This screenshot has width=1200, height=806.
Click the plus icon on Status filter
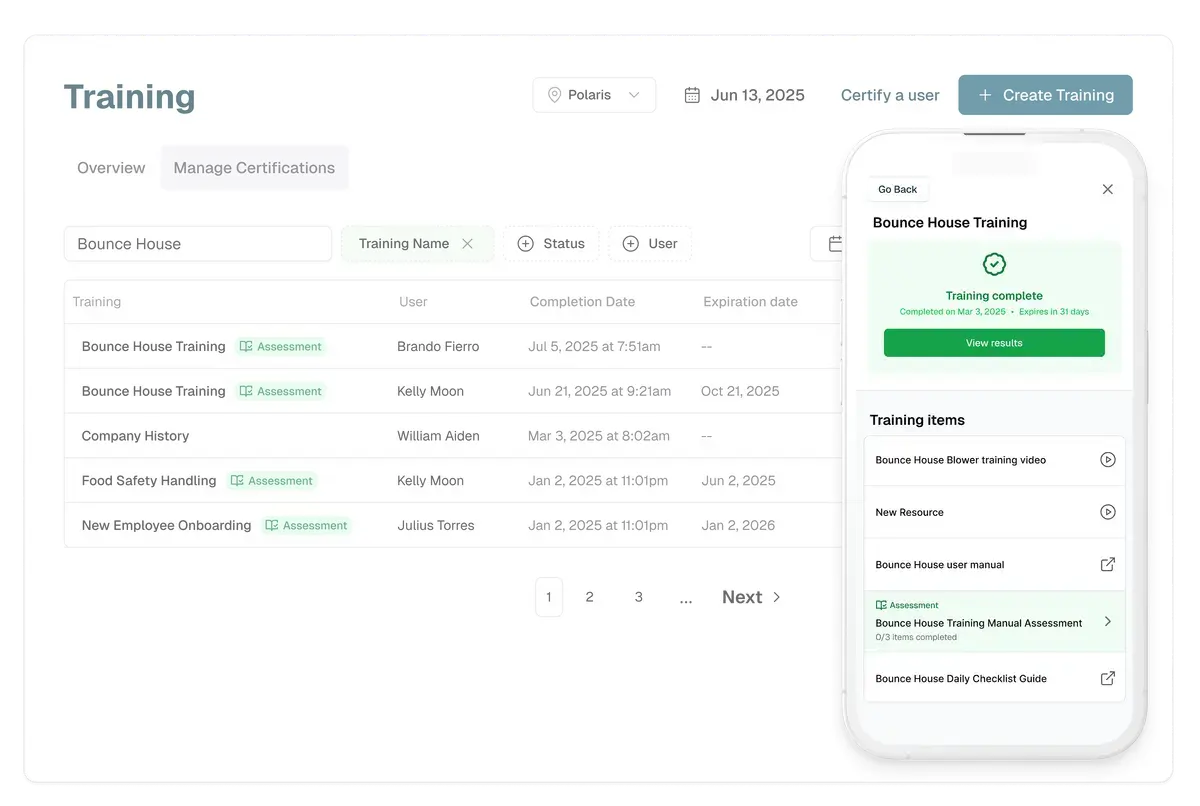525,244
